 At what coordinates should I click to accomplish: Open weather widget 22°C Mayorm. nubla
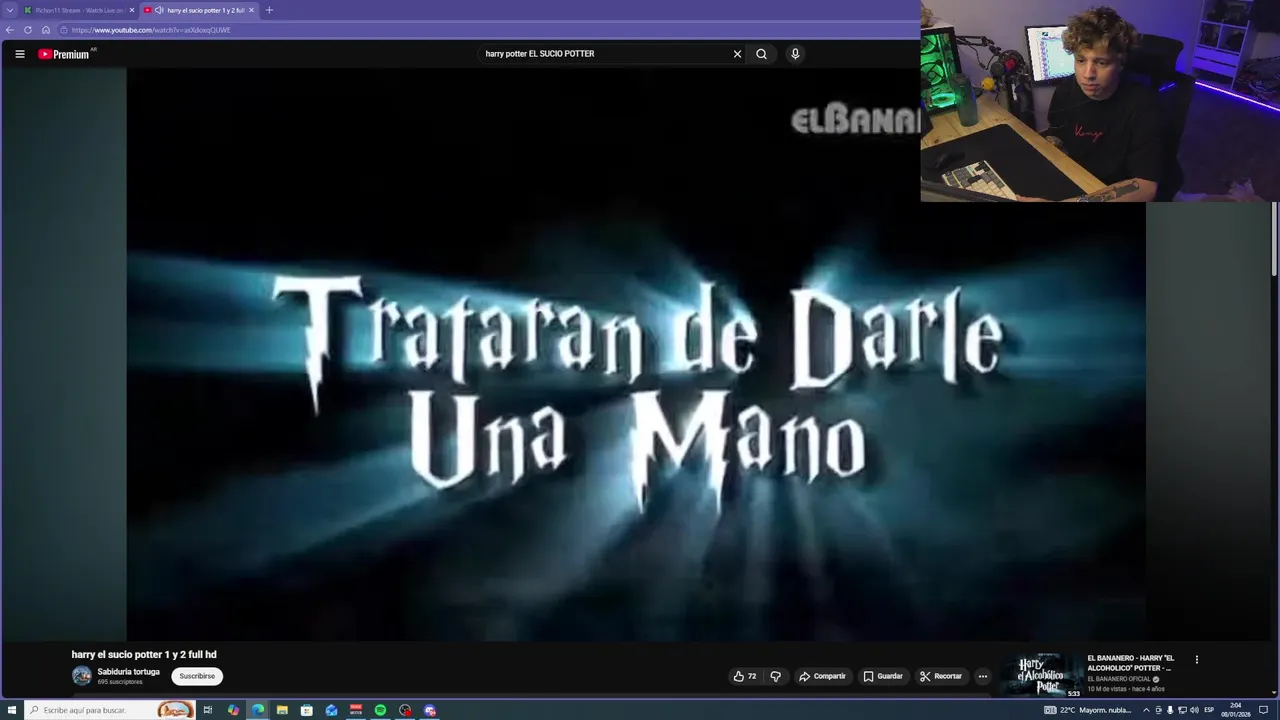click(1088, 710)
